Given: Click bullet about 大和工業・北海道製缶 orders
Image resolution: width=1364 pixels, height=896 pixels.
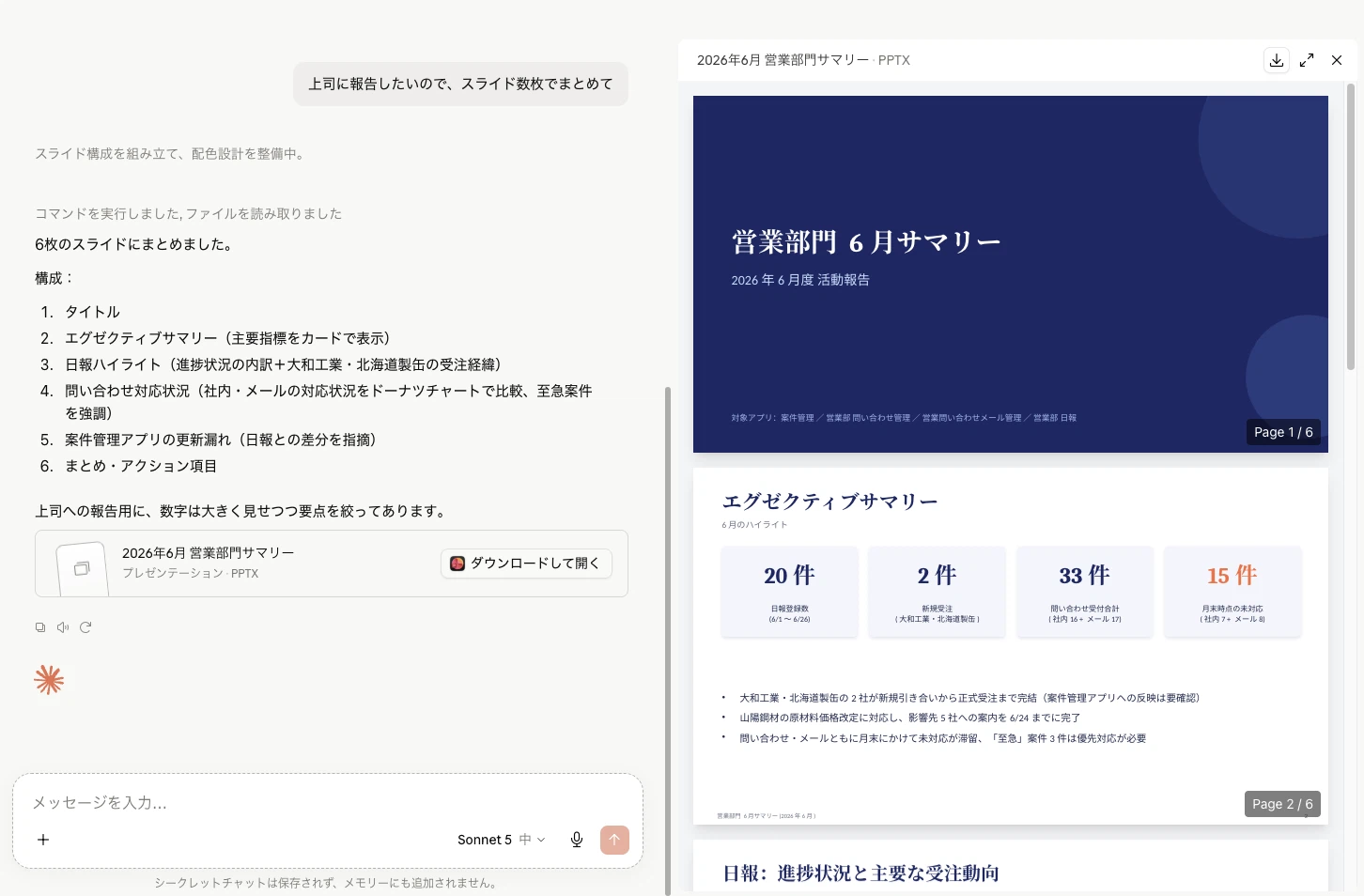Looking at the screenshot, I should pyautogui.click(x=969, y=698).
